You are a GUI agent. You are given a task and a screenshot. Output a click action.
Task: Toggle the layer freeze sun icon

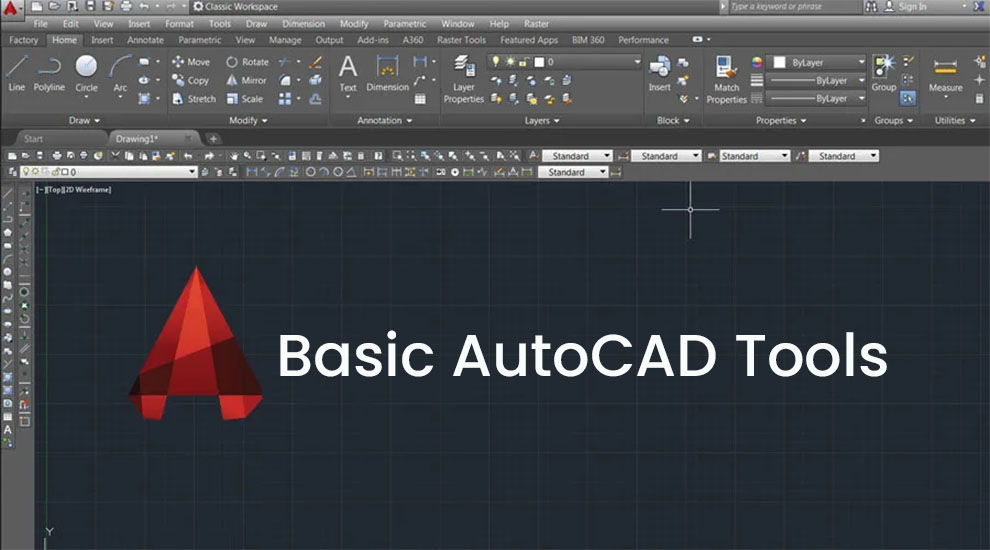point(510,61)
